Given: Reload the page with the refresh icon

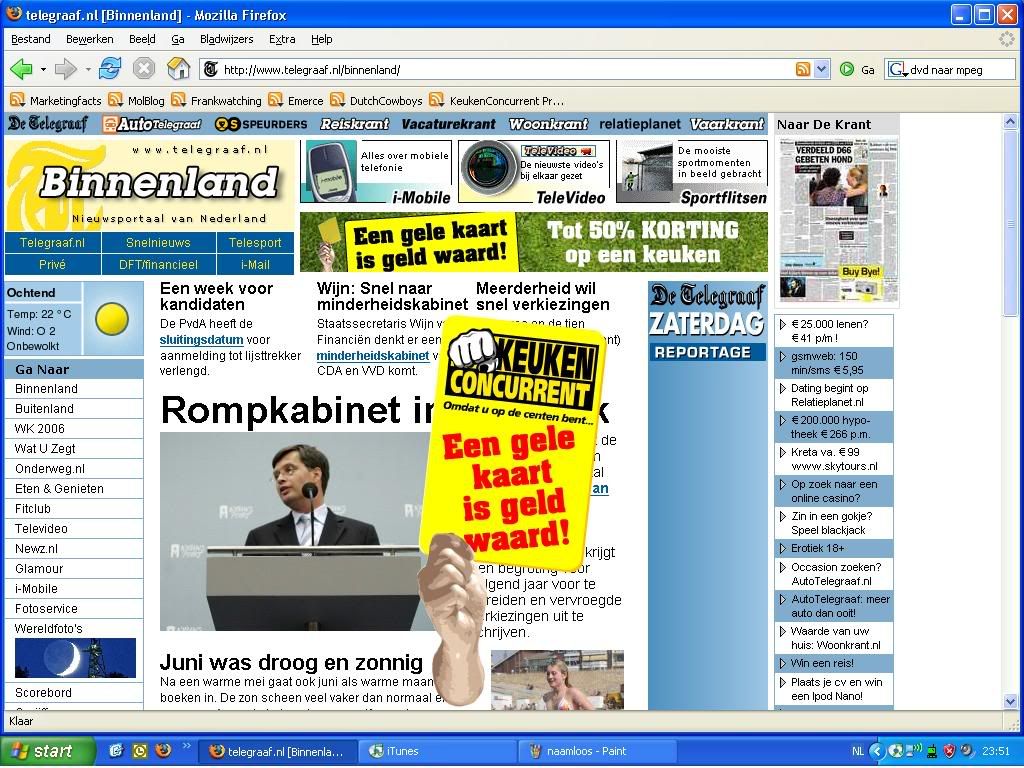Looking at the screenshot, I should (x=110, y=69).
